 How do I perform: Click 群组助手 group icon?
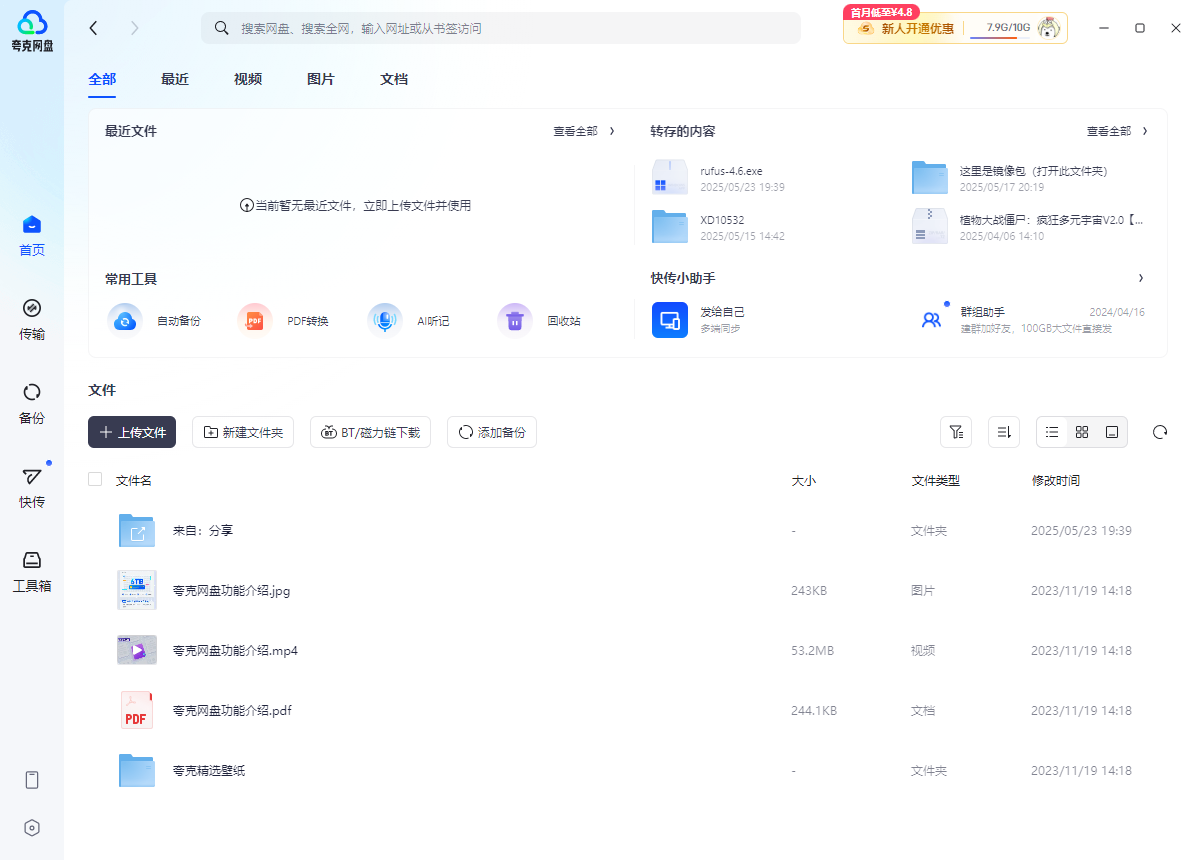click(x=931, y=320)
